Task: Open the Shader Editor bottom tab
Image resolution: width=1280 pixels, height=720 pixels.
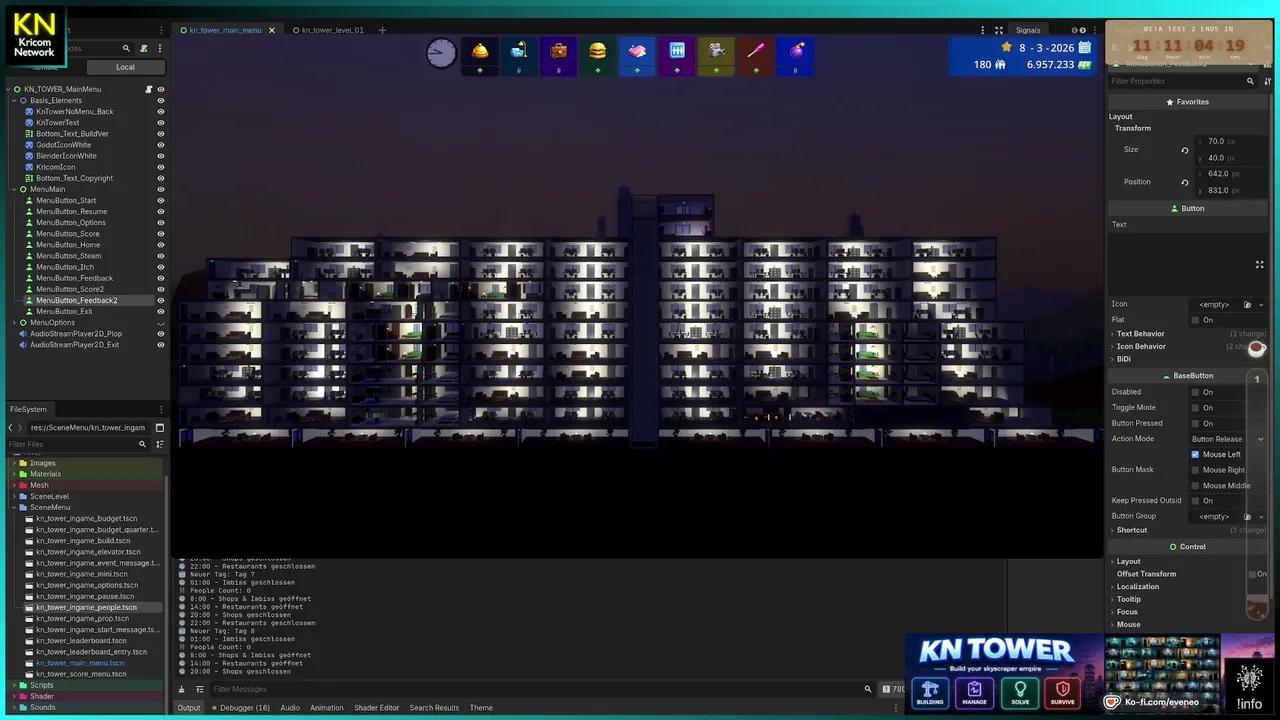Action: pos(376,708)
